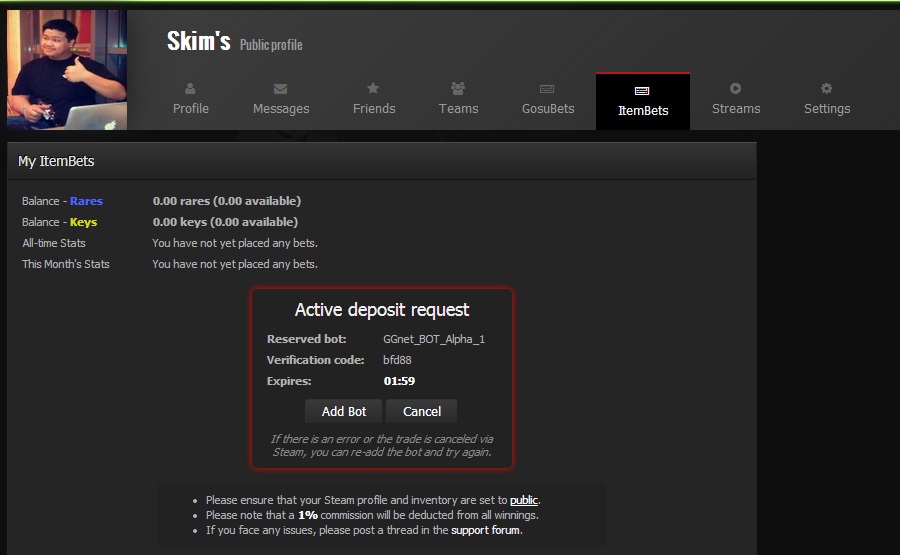Click the Streams play icon

tap(736, 89)
